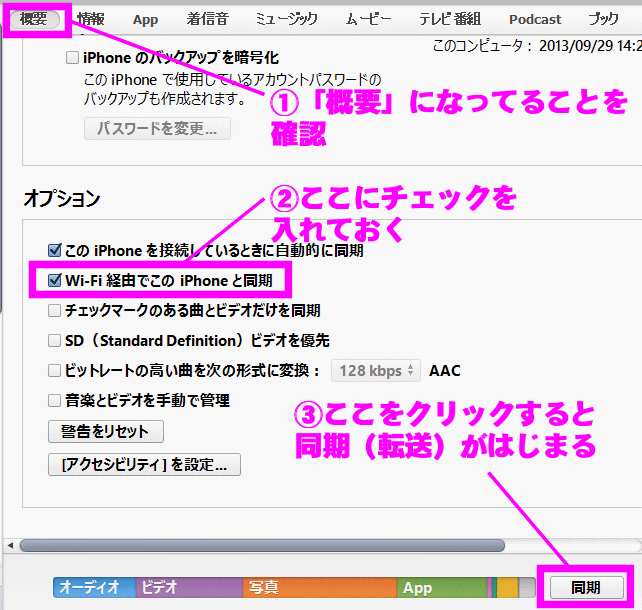Image resolution: width=642 pixels, height=610 pixels.
Task: Select the App tab
Action: click(145, 19)
